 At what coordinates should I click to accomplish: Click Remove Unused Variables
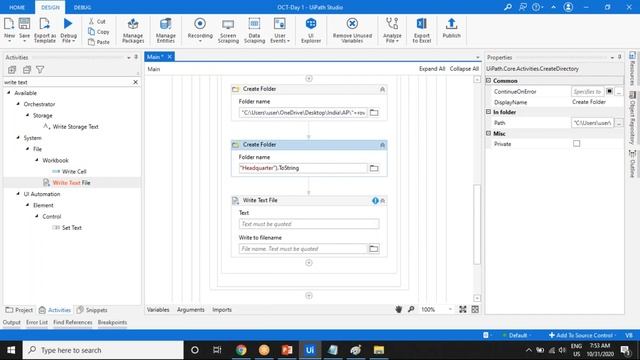(352, 30)
